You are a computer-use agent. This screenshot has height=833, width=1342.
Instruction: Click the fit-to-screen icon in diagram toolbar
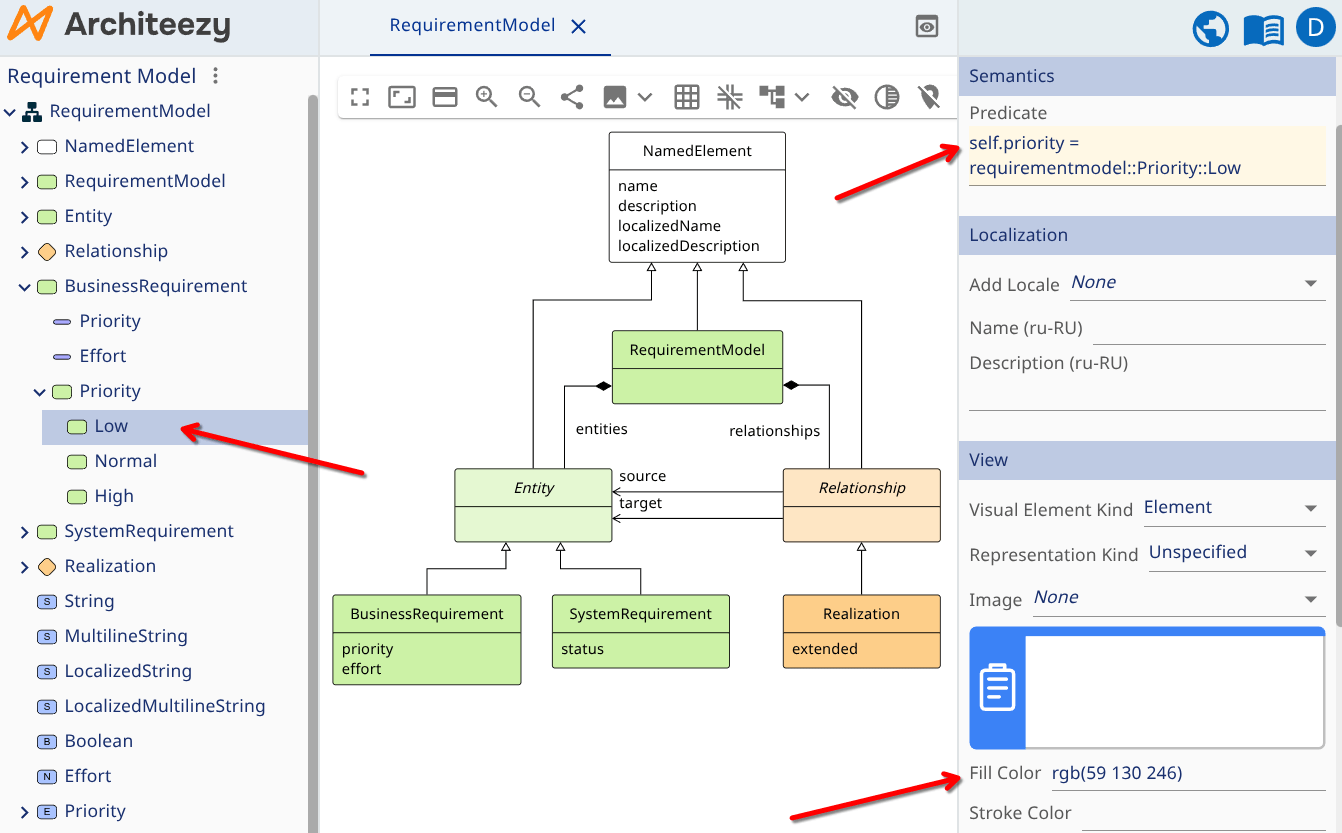click(x=402, y=97)
